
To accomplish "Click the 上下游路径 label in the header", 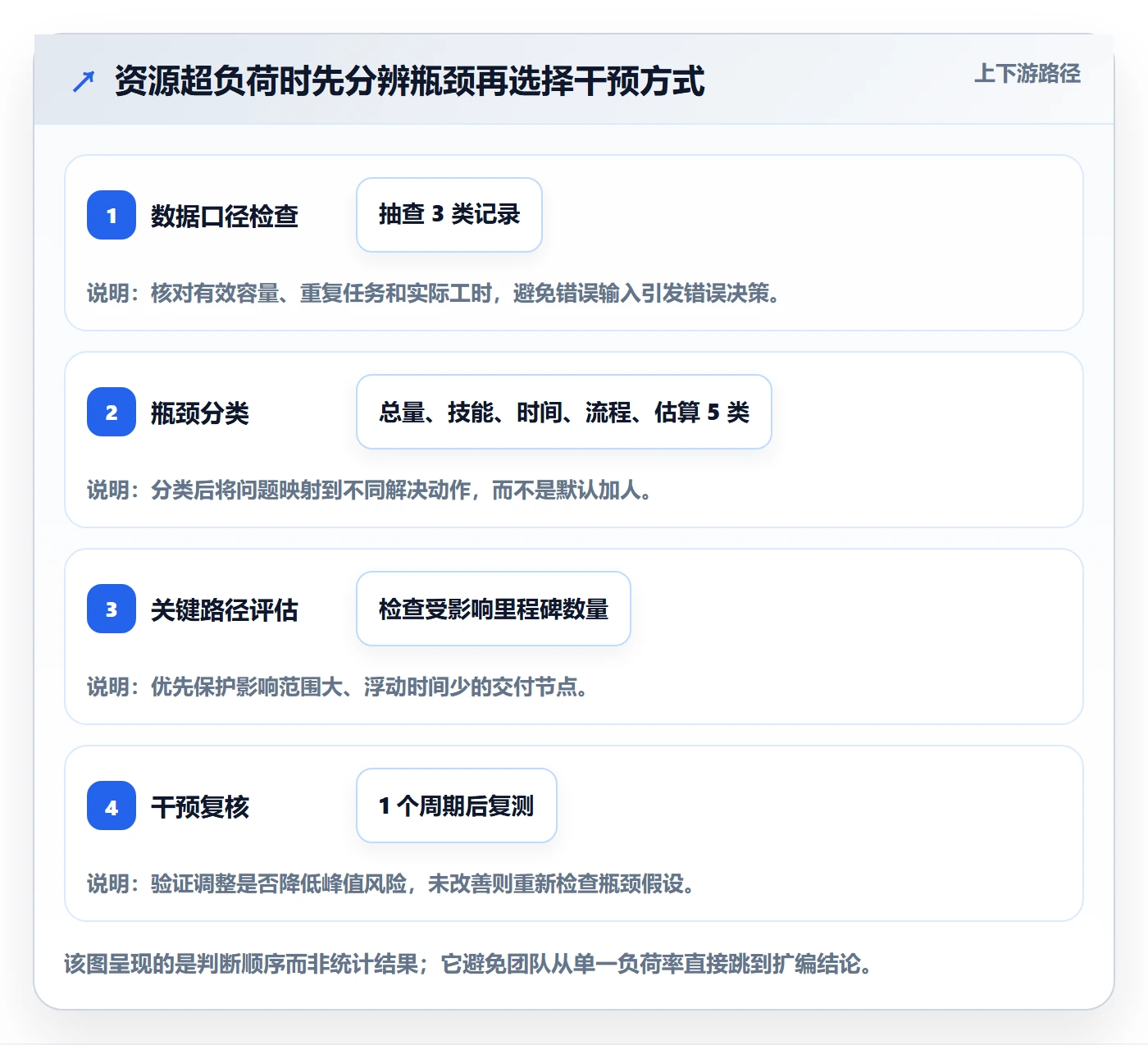I will [1027, 74].
